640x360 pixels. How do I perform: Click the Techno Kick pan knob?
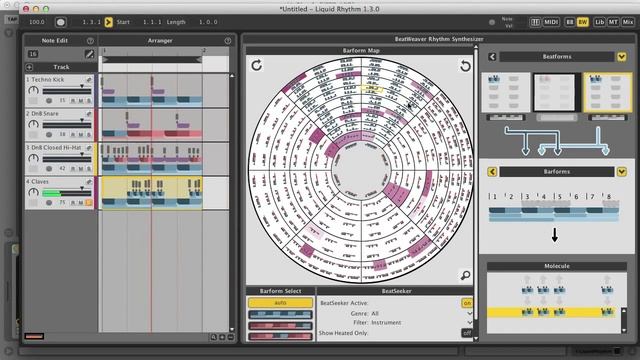click(x=33, y=90)
